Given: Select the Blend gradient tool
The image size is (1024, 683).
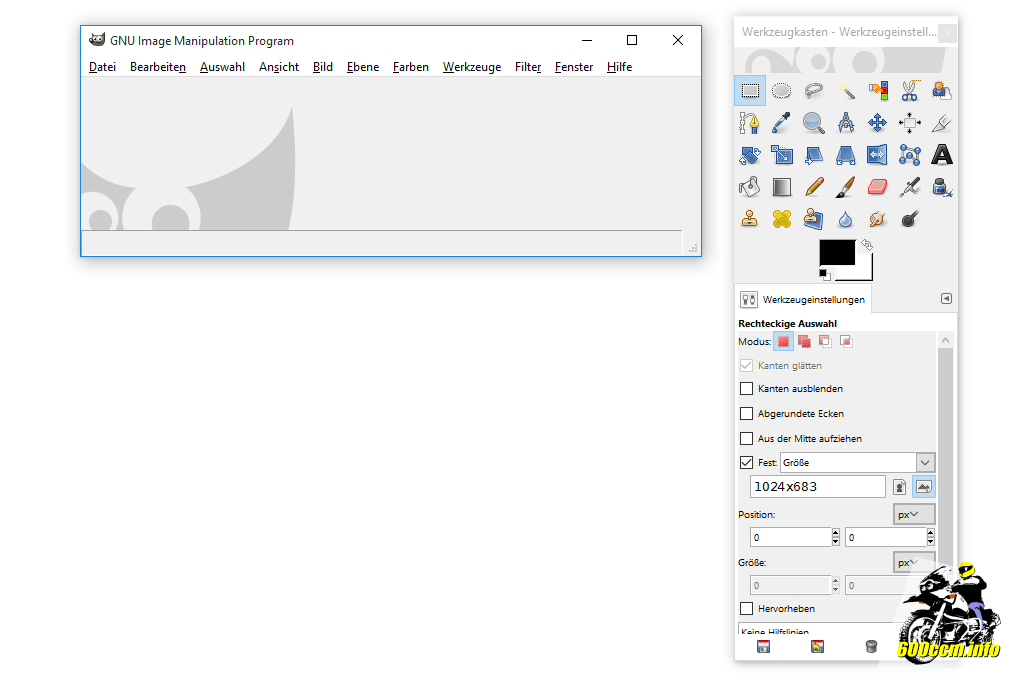Looking at the screenshot, I should 782,187.
